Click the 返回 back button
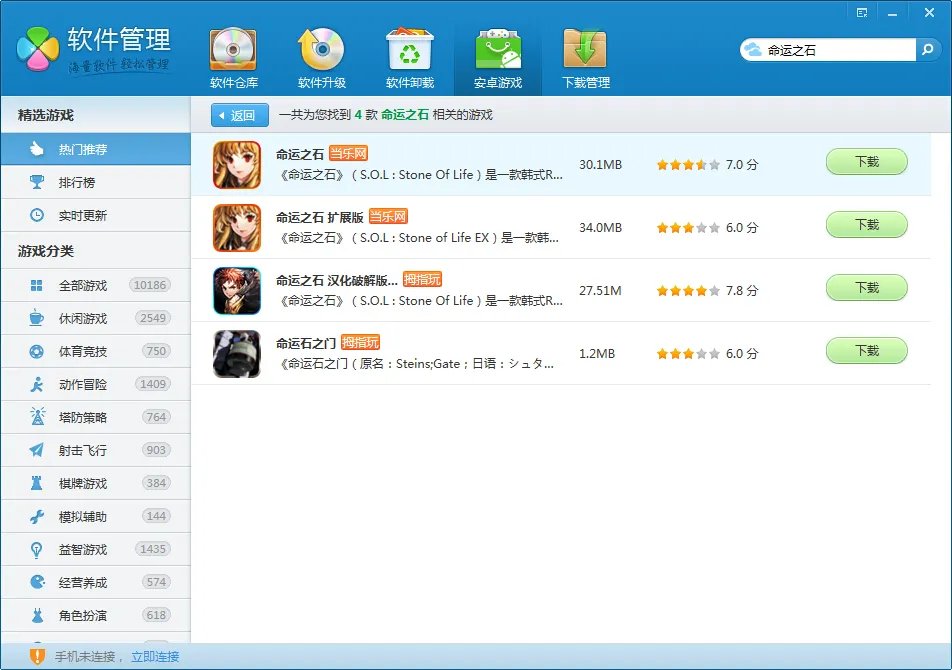The width and height of the screenshot is (952, 670). [237, 115]
